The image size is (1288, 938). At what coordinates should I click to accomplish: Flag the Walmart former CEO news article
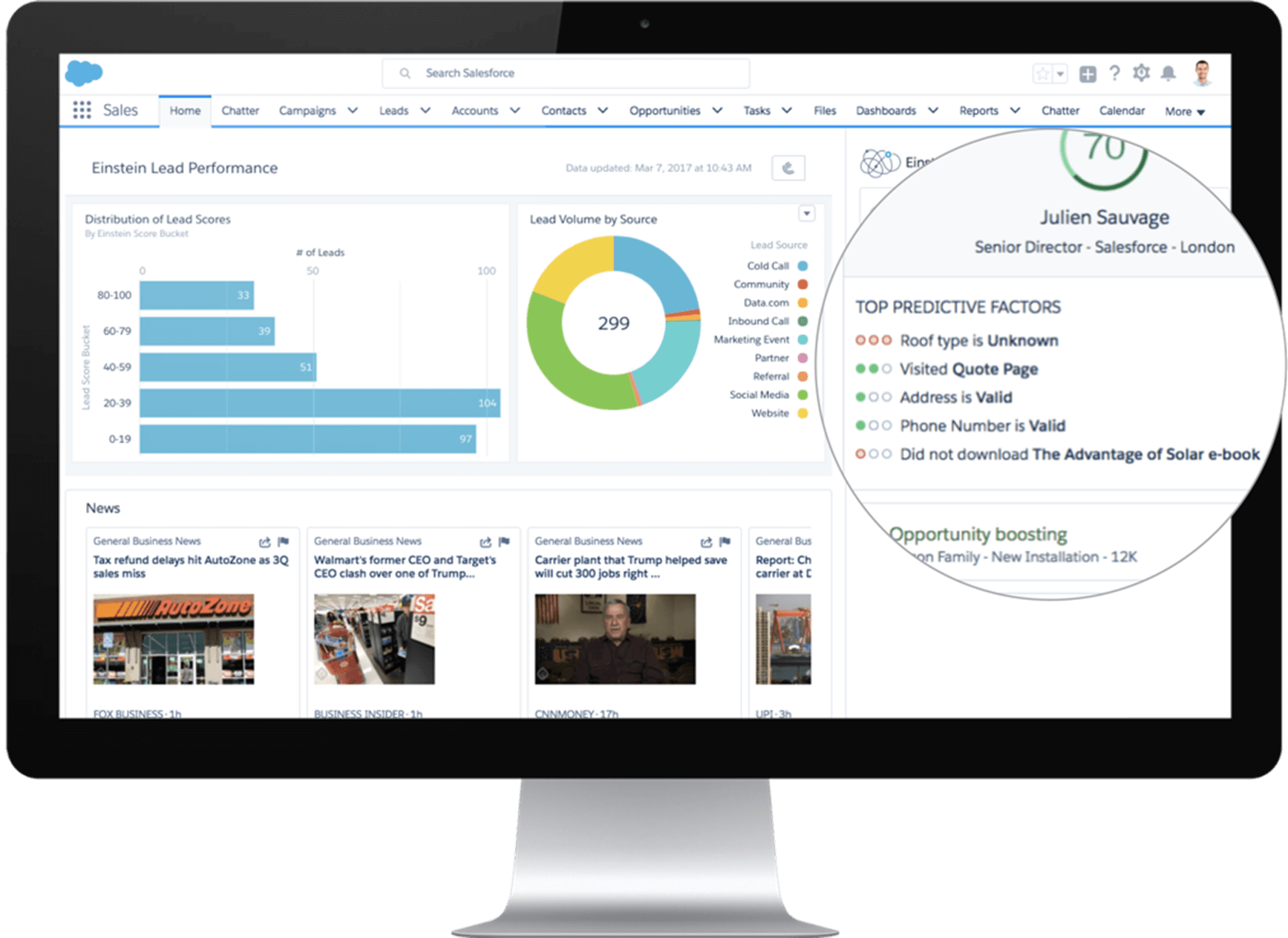click(x=504, y=541)
